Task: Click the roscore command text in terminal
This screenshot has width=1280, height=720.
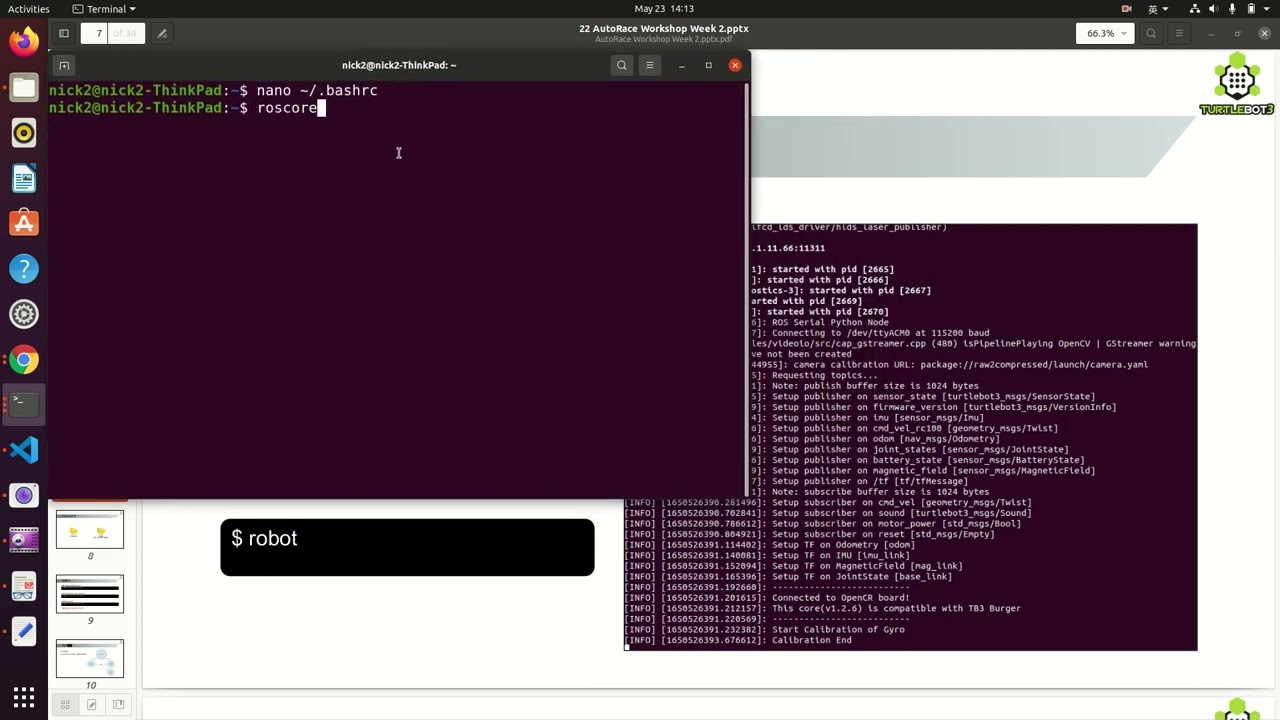Action: point(287,108)
